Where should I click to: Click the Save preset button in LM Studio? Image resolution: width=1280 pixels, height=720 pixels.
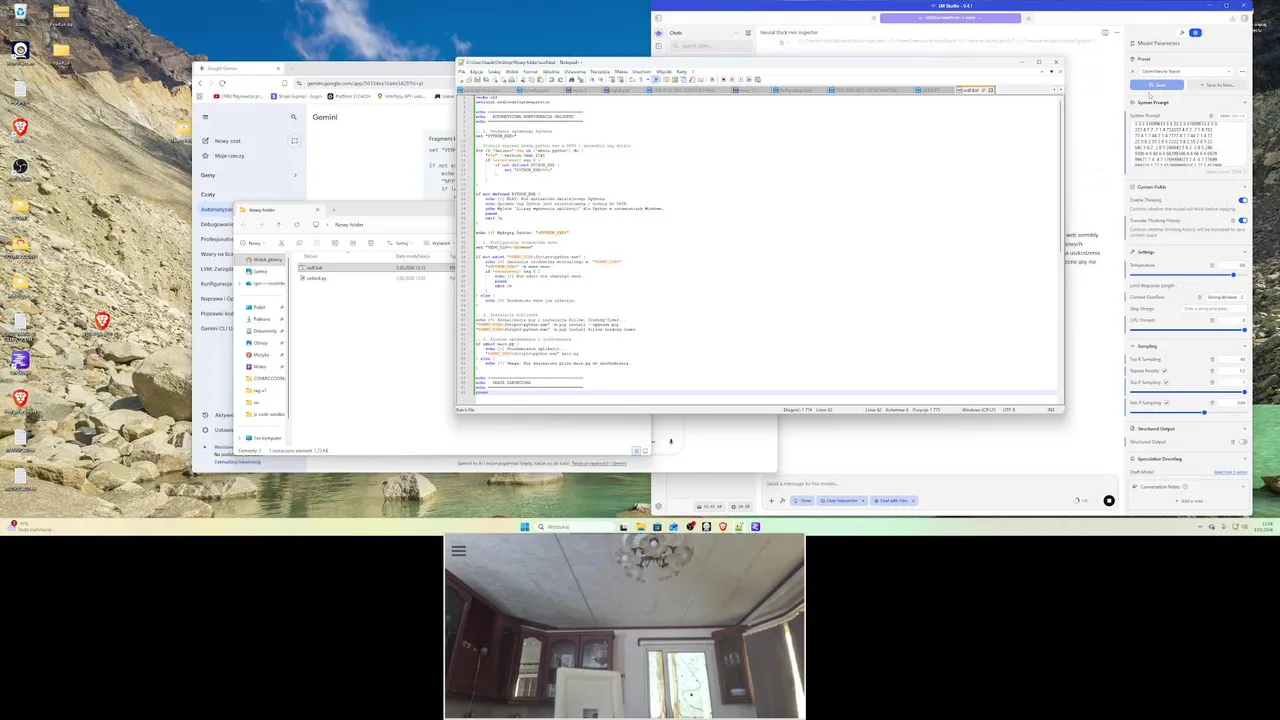point(1157,85)
